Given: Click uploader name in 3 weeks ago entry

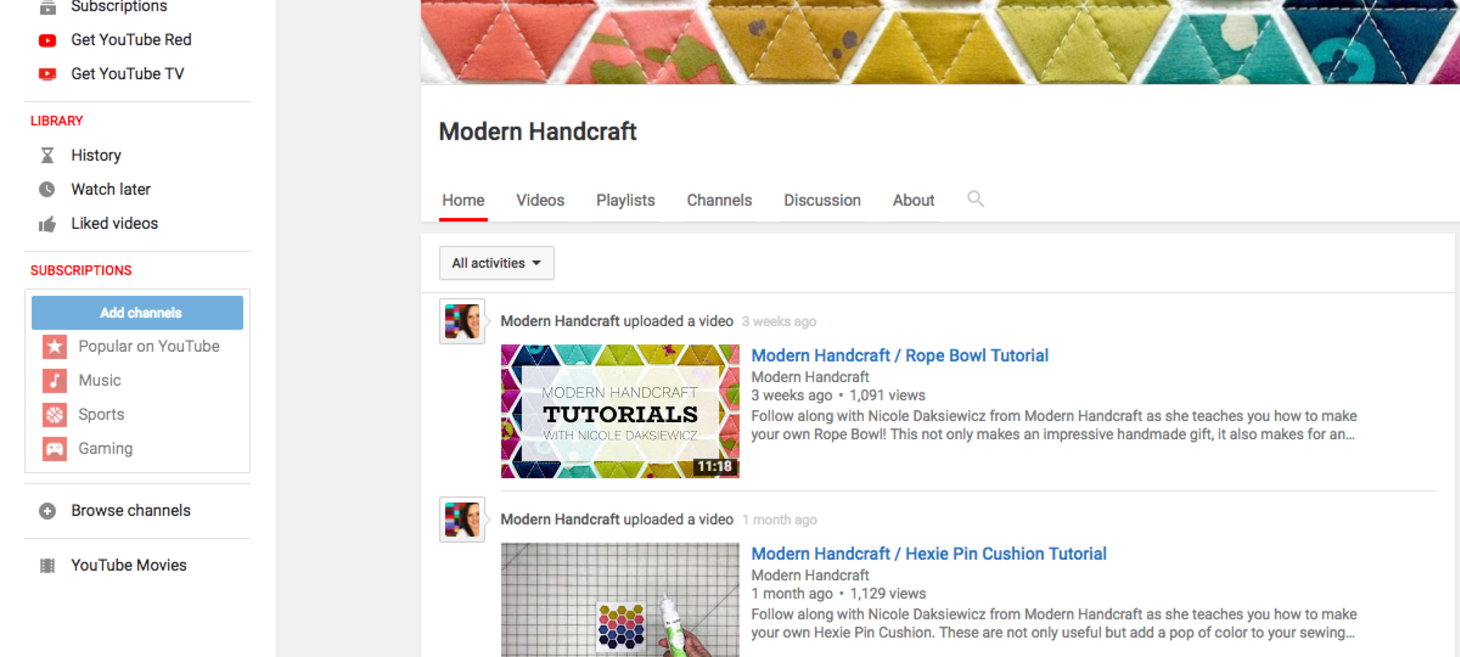Looking at the screenshot, I should [x=560, y=321].
